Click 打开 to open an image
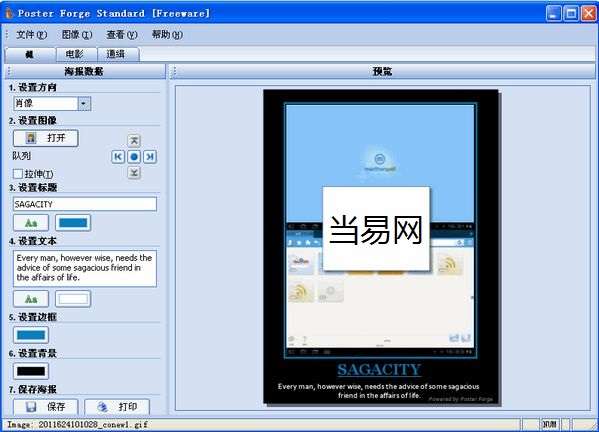Screen dimensions: 599x432 click(46, 138)
